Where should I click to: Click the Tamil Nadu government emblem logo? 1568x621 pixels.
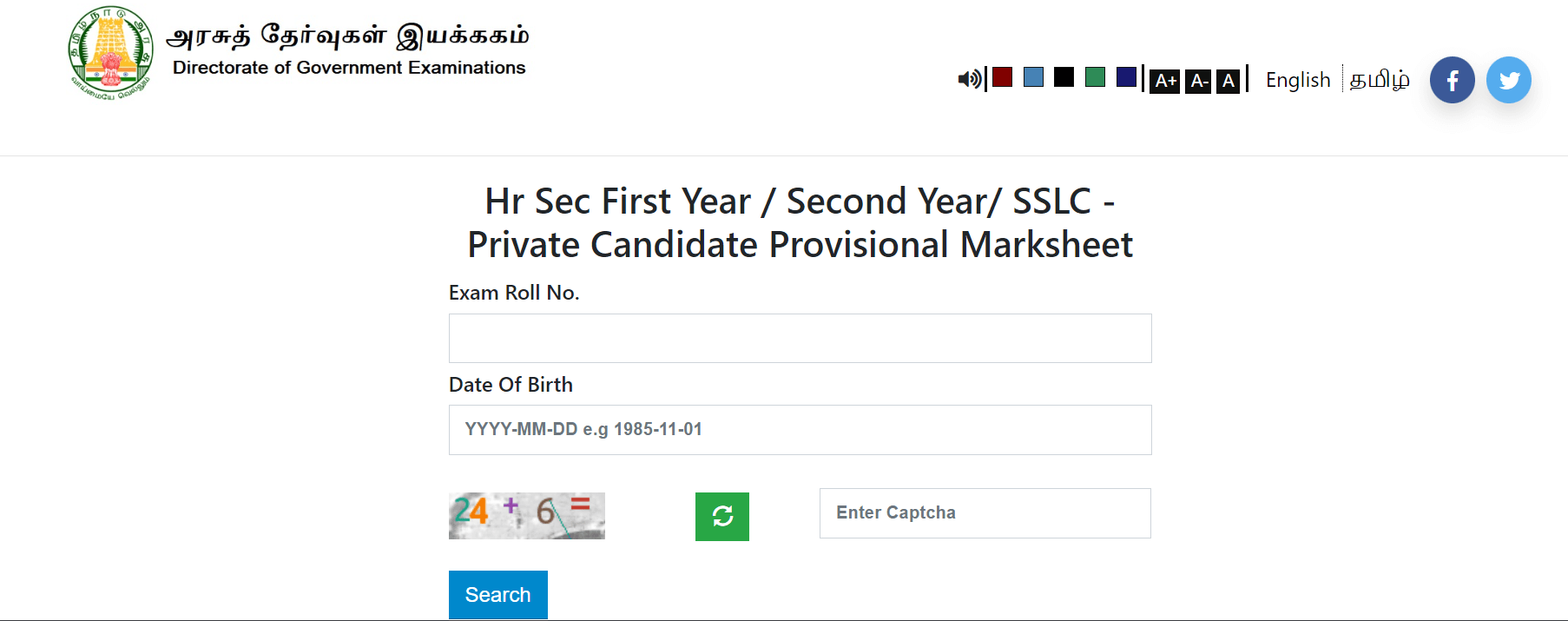tap(111, 50)
